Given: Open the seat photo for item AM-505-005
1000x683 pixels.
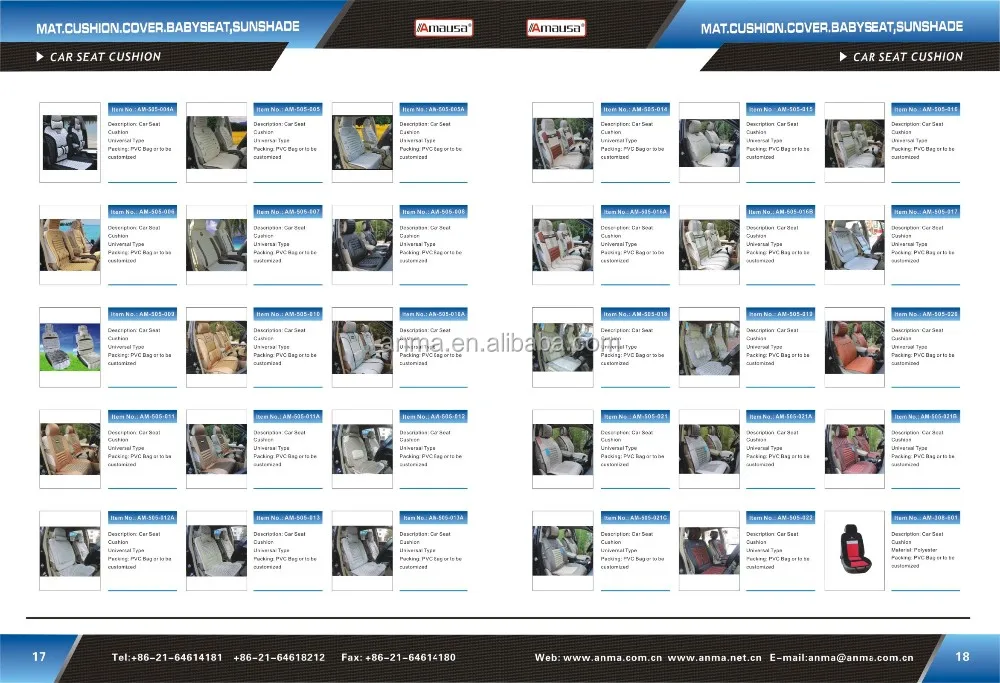Looking at the screenshot, I should pos(217,142).
